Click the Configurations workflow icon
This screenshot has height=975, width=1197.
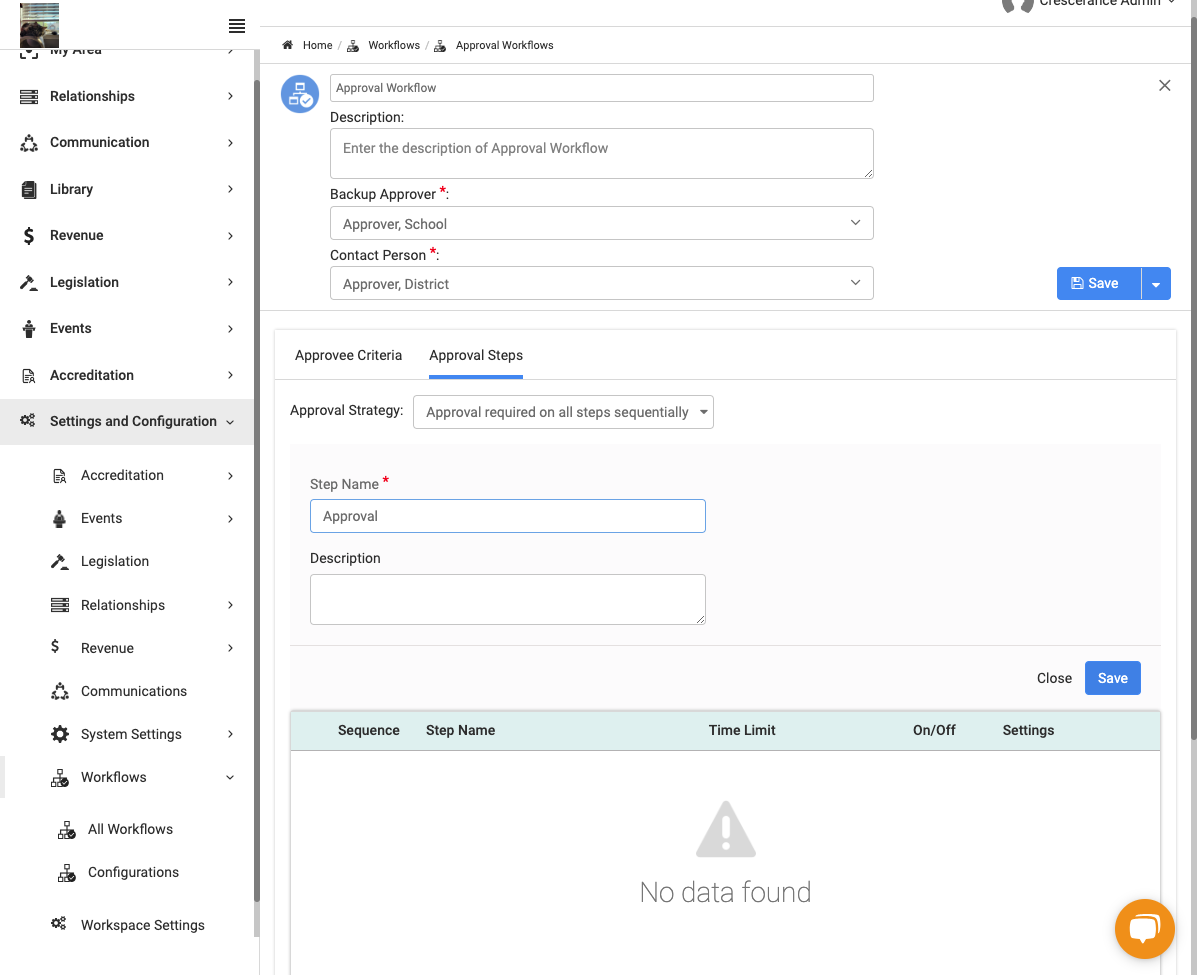click(66, 873)
